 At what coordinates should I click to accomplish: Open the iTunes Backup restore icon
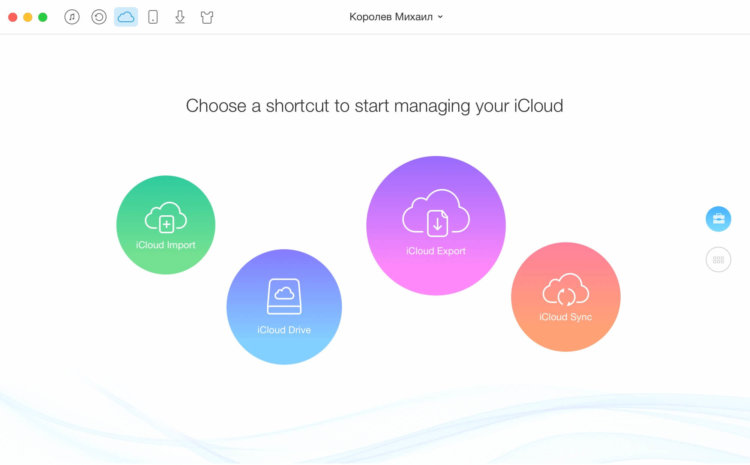pyautogui.click(x=99, y=17)
